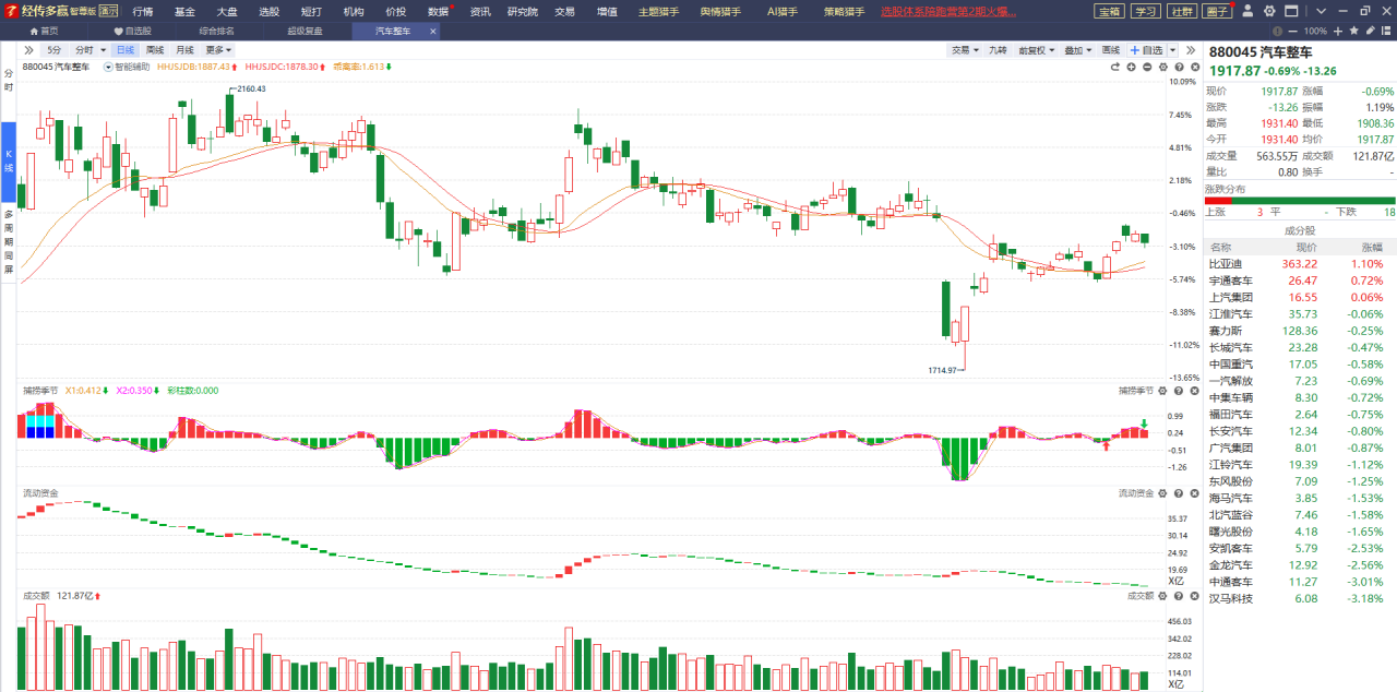
Task: Zoom out with the chart minus icon
Action: [1148, 67]
